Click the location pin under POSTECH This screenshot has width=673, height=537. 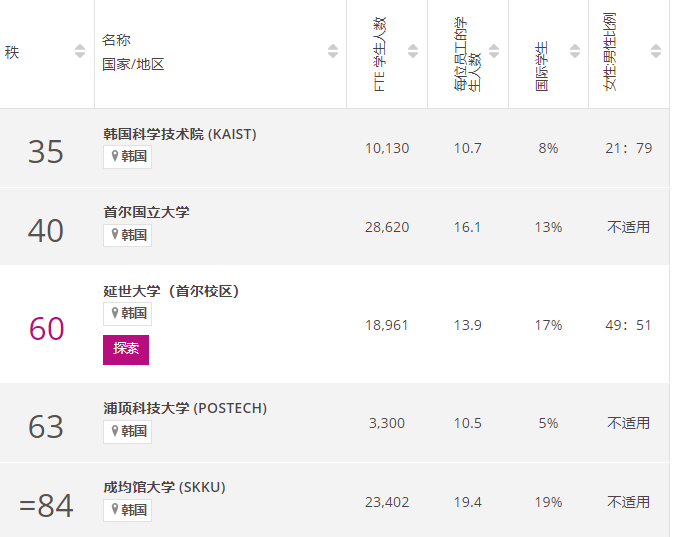115,431
